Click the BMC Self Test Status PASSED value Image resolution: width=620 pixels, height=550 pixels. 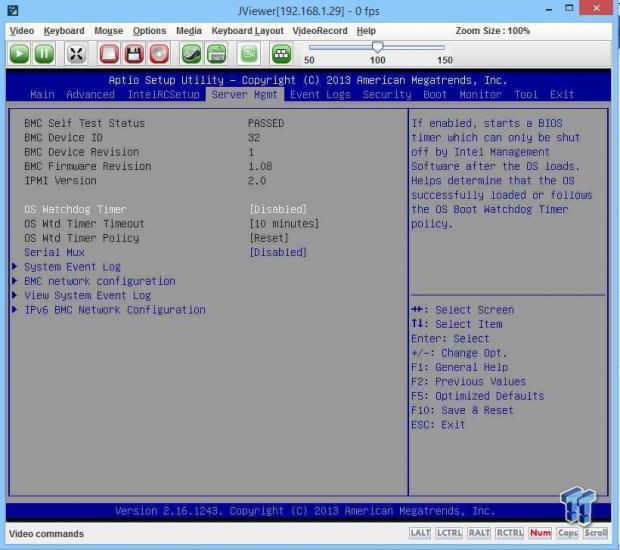tap(266, 123)
